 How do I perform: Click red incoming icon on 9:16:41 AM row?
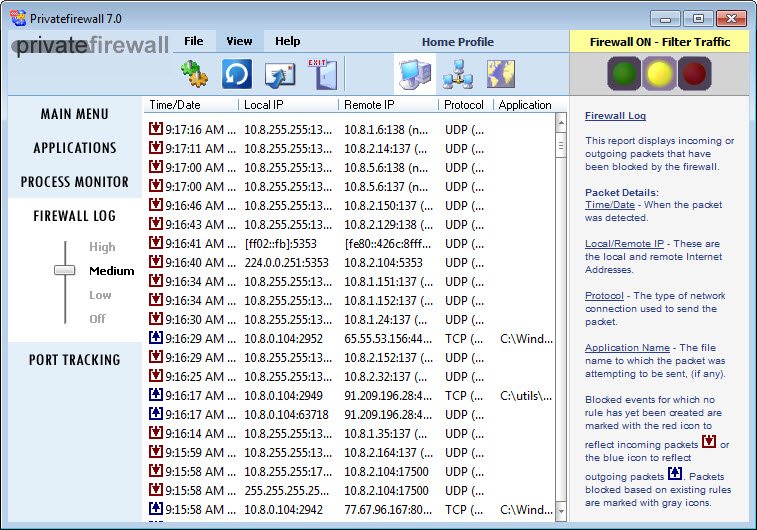tap(155, 242)
